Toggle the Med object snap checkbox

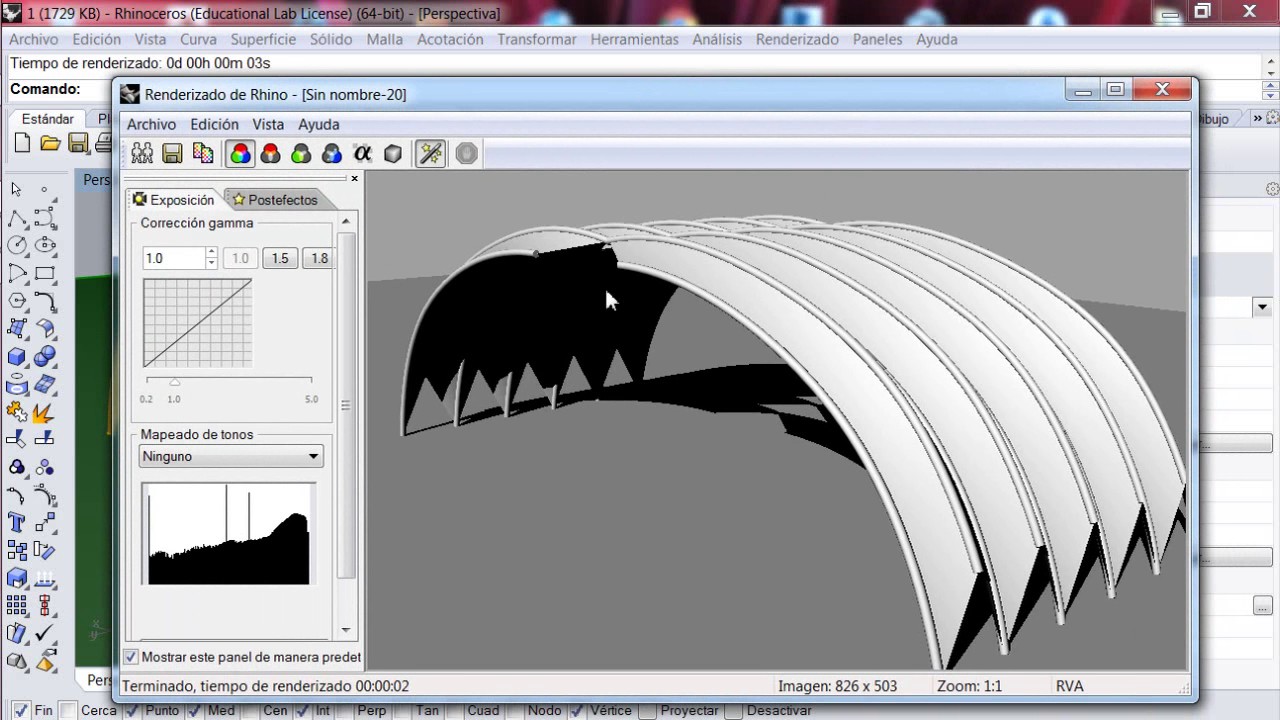[194, 711]
